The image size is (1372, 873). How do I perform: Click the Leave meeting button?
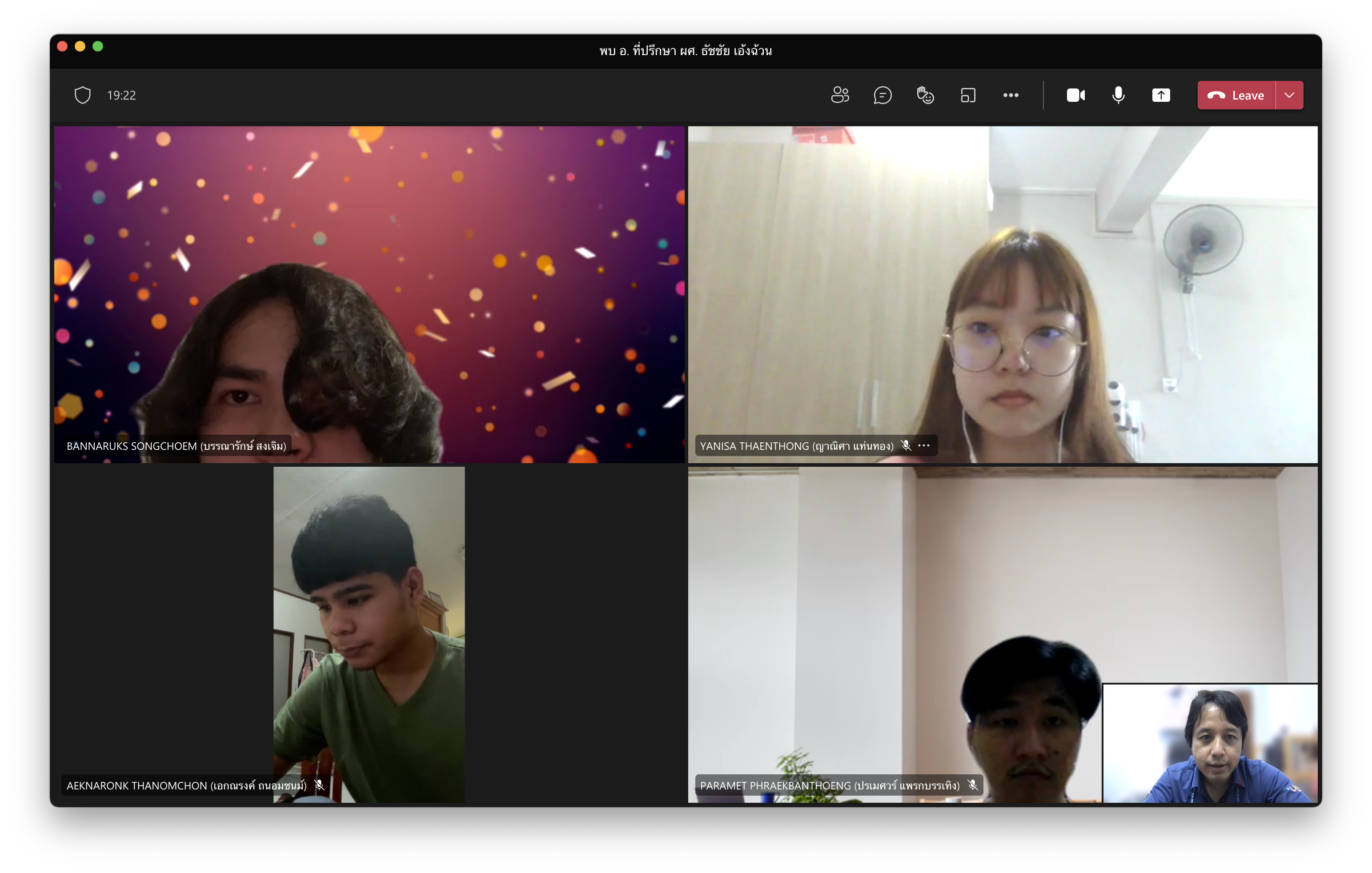coord(1236,95)
